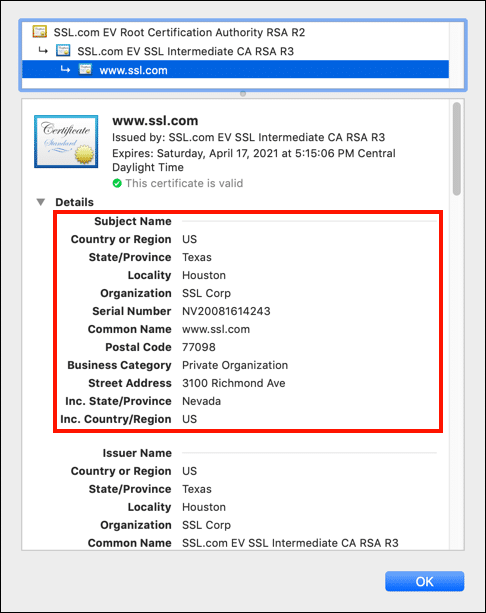Image resolution: width=486 pixels, height=613 pixels.
Task: Select the highlighted www.ssl.com tree row
Action: tap(235, 70)
